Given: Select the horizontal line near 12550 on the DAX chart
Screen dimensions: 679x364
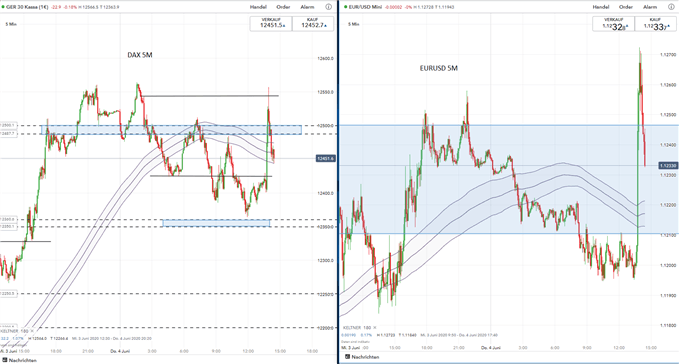Looking at the screenshot, I should (x=210, y=96).
